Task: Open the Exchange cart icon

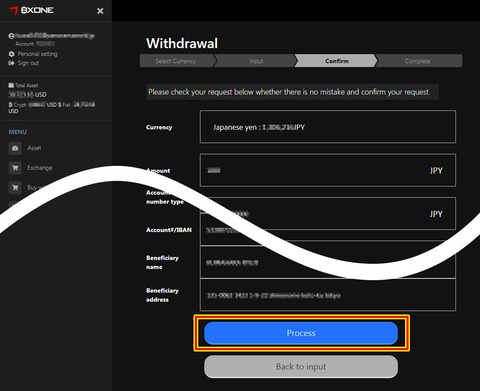Action: pyautogui.click(x=15, y=168)
